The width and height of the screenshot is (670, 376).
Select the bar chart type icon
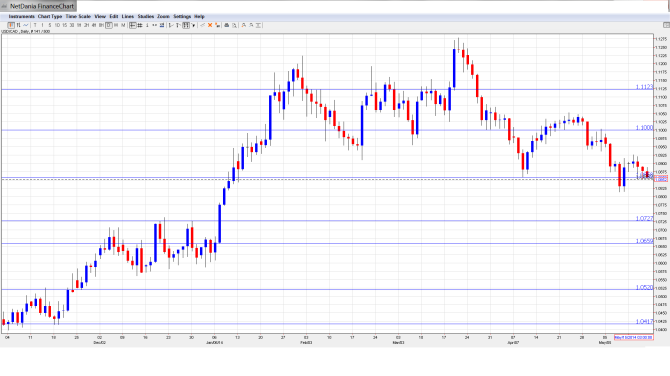(x=18, y=25)
